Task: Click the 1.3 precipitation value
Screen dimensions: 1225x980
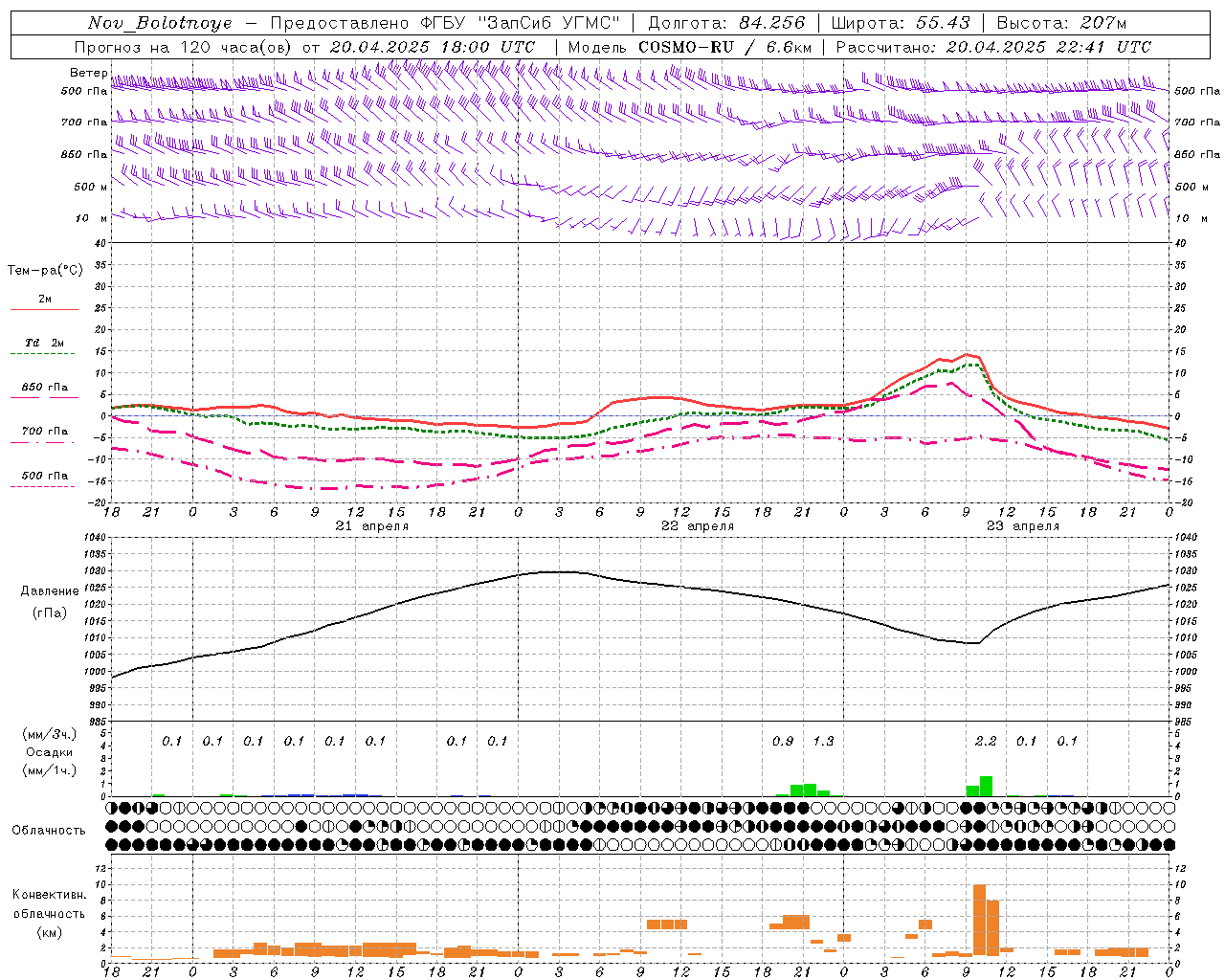Action: (x=823, y=741)
